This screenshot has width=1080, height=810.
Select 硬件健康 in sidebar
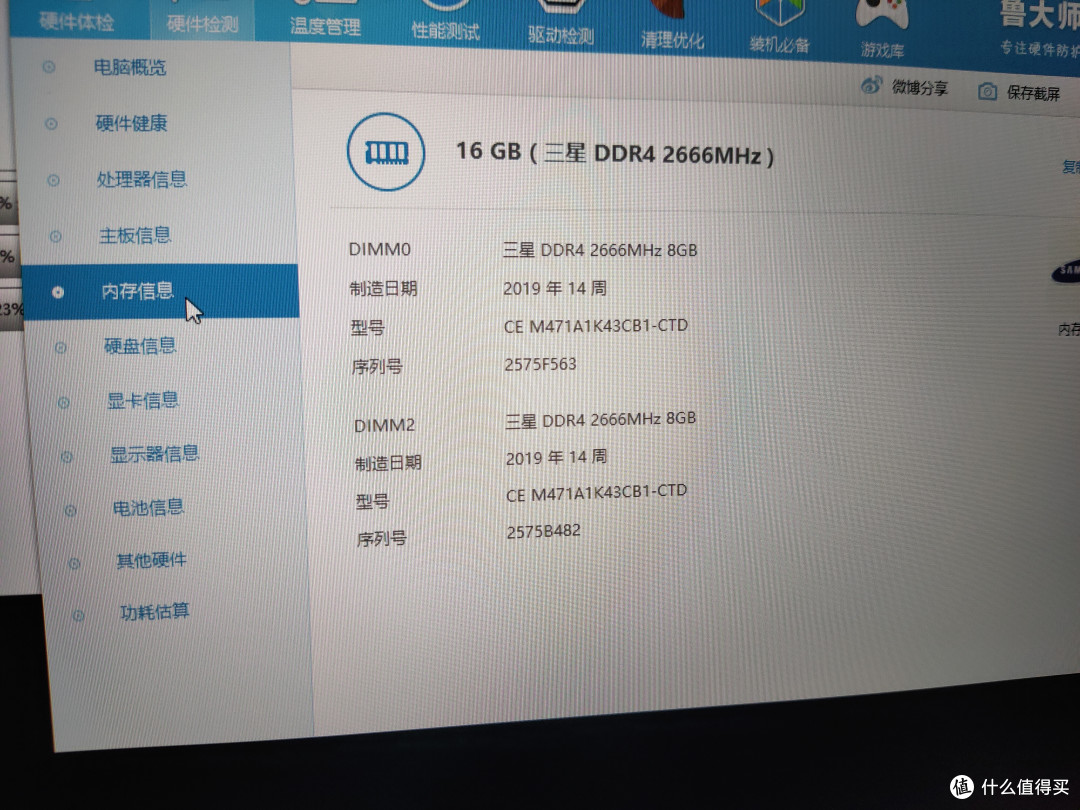pyautogui.click(x=132, y=123)
